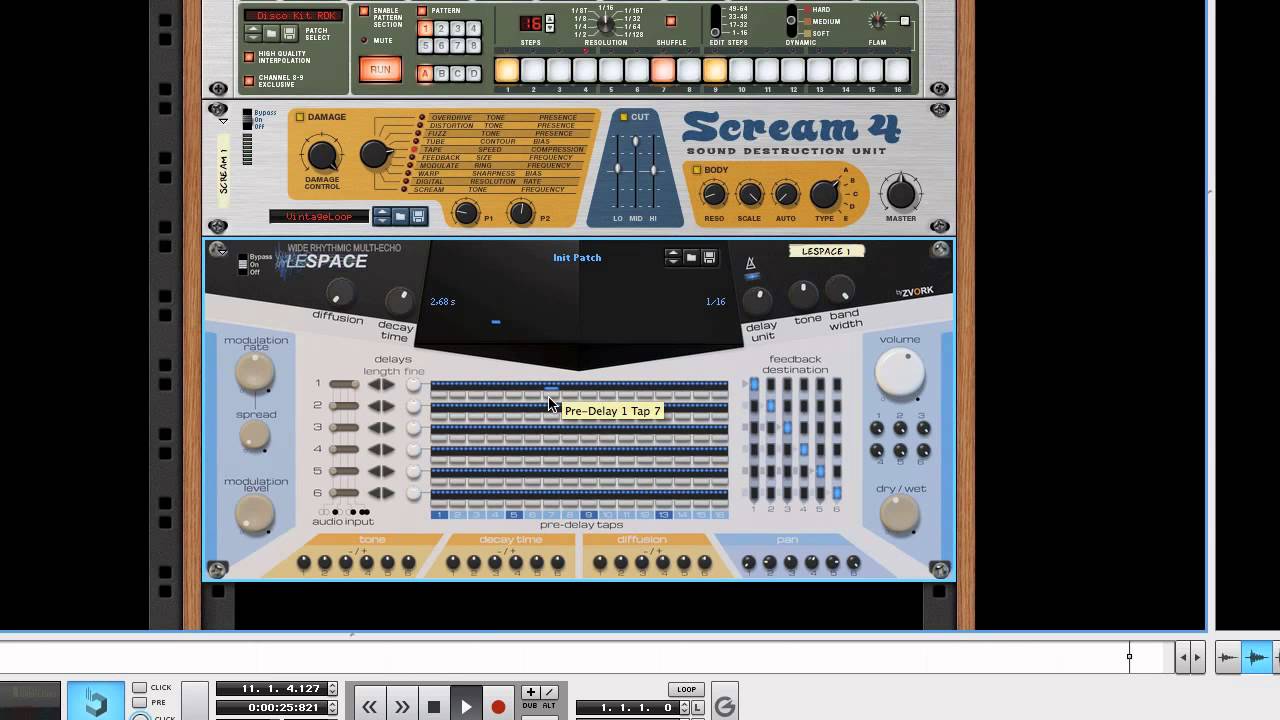The height and width of the screenshot is (720, 1280).
Task: Browse Scream 4 patches via folder icon
Action: pos(400,216)
